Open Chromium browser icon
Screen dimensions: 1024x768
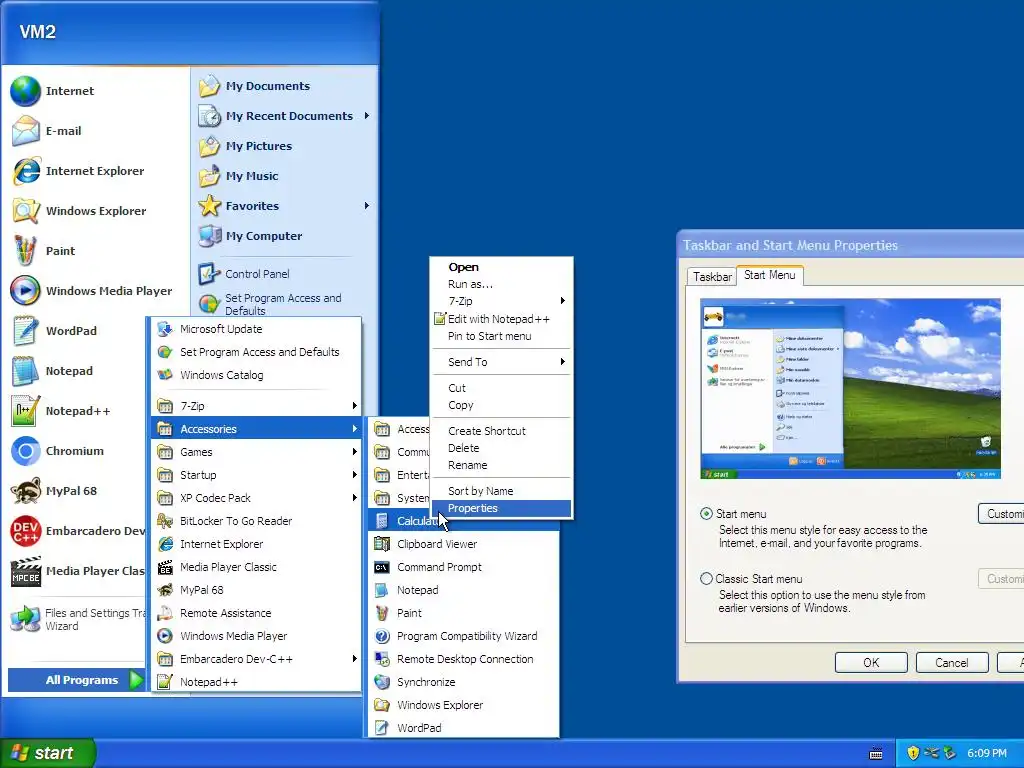[x=25, y=451]
